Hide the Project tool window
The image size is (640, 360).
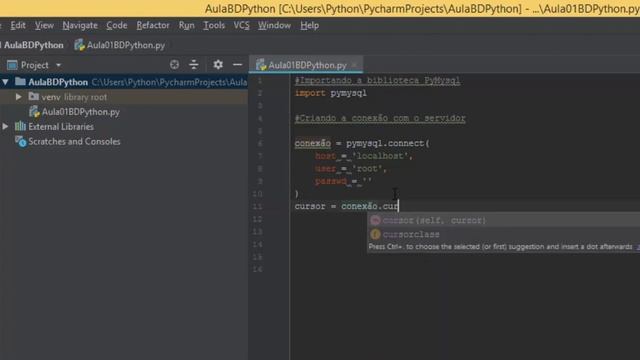point(237,64)
